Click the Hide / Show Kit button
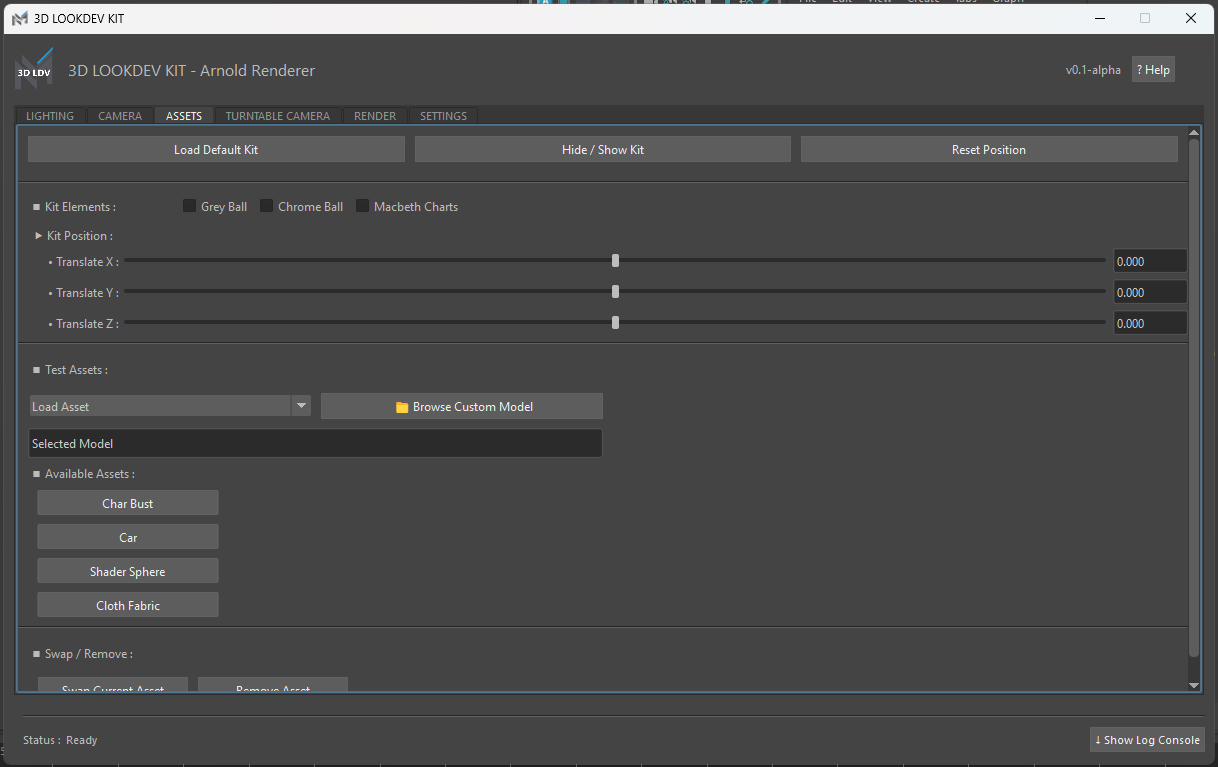1218x767 pixels. [603, 149]
